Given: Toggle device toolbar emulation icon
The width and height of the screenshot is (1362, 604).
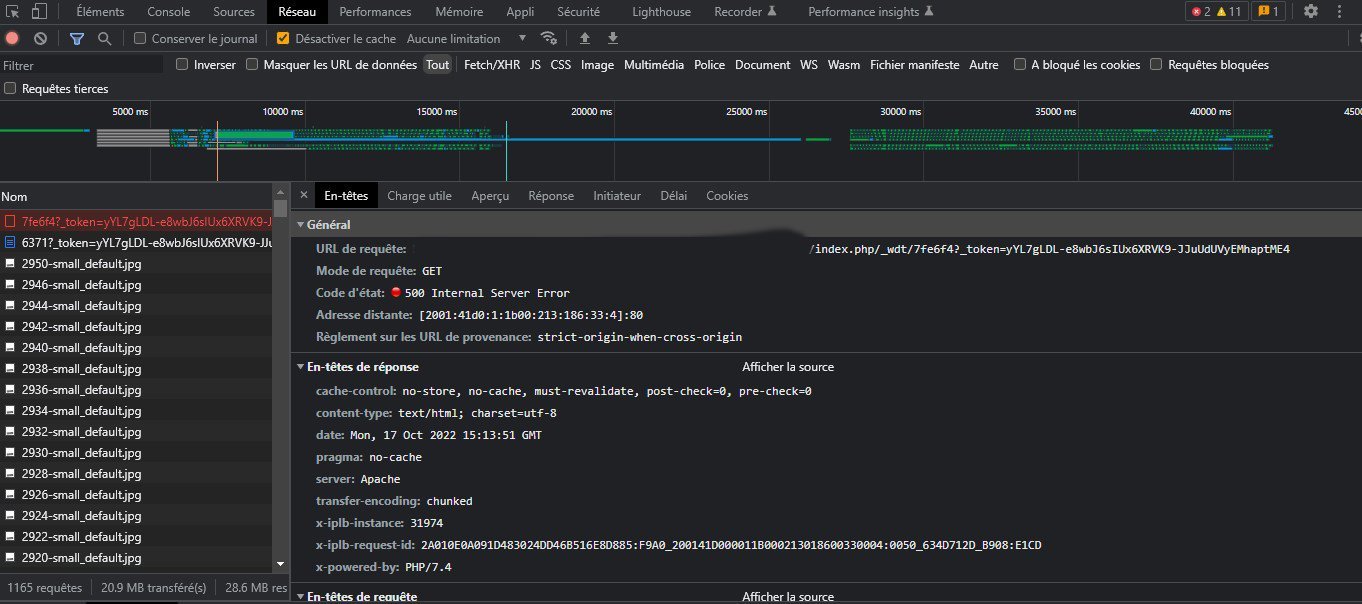Looking at the screenshot, I should coord(39,12).
